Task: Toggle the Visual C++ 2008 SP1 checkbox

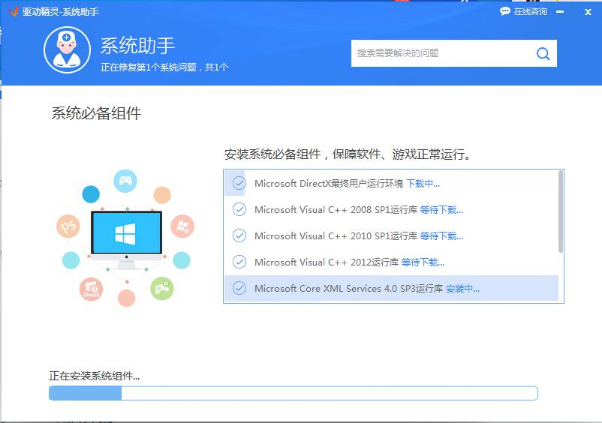Action: [239, 209]
